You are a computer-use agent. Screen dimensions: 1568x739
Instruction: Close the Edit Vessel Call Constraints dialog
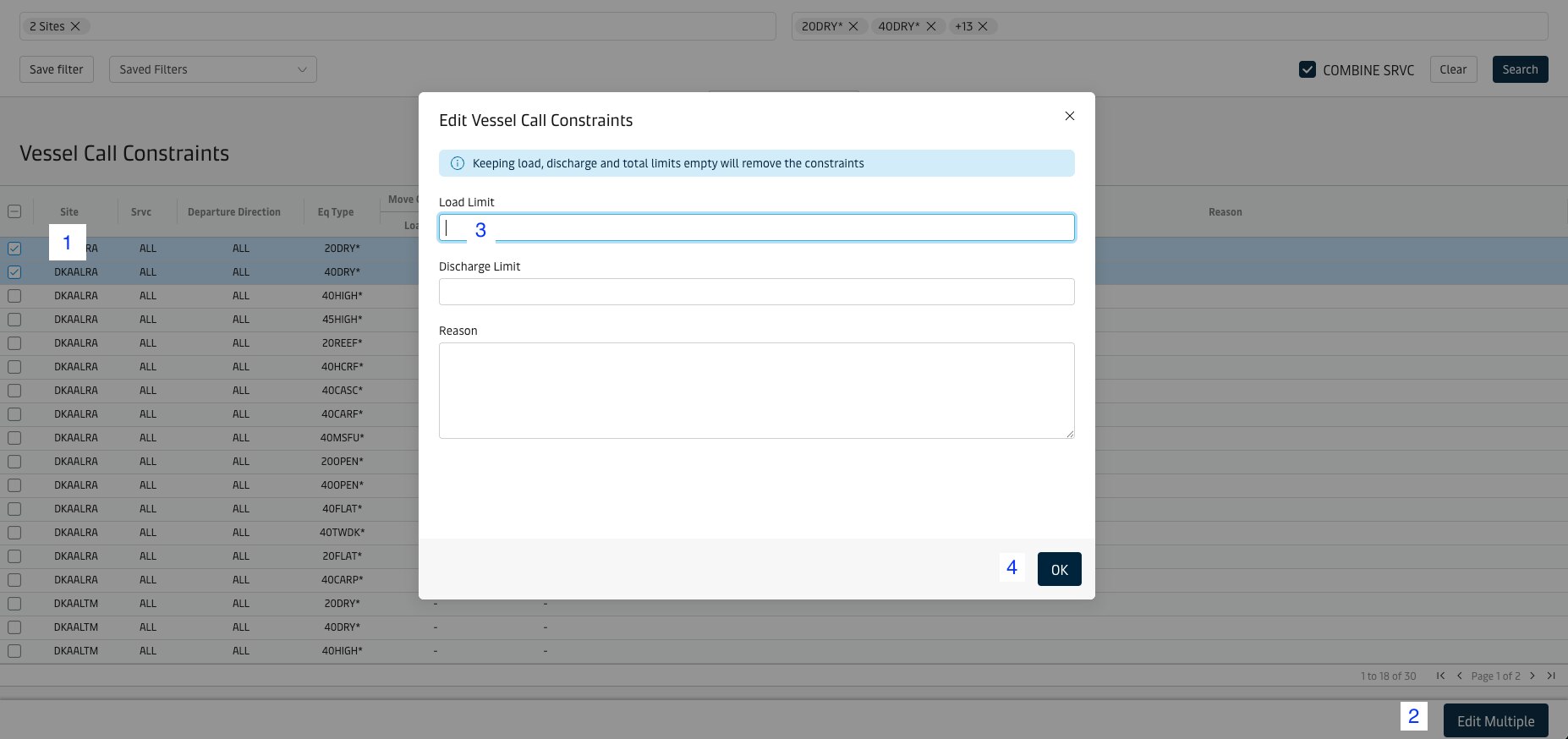[x=1069, y=116]
